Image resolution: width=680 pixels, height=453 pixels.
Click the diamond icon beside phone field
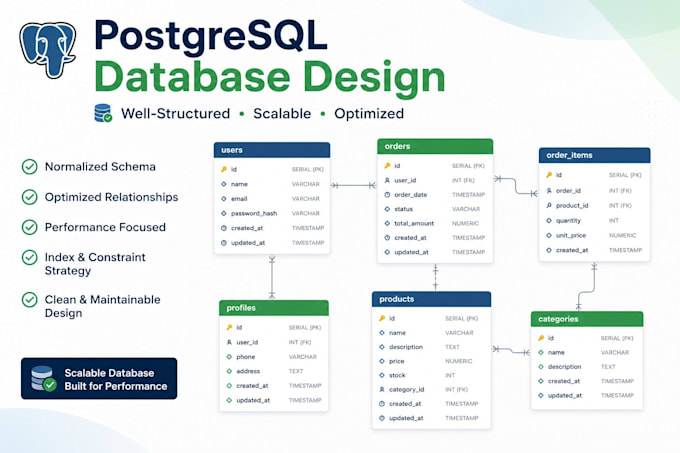click(229, 357)
